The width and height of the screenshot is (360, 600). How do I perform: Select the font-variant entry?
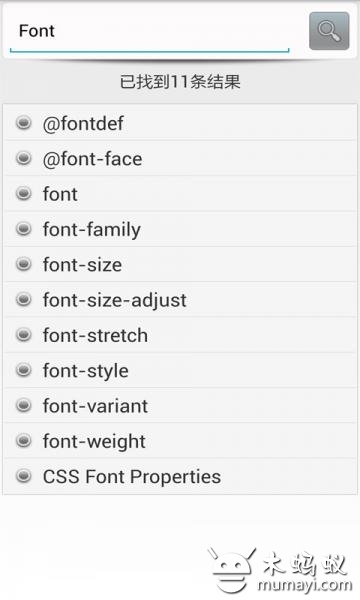coord(180,405)
